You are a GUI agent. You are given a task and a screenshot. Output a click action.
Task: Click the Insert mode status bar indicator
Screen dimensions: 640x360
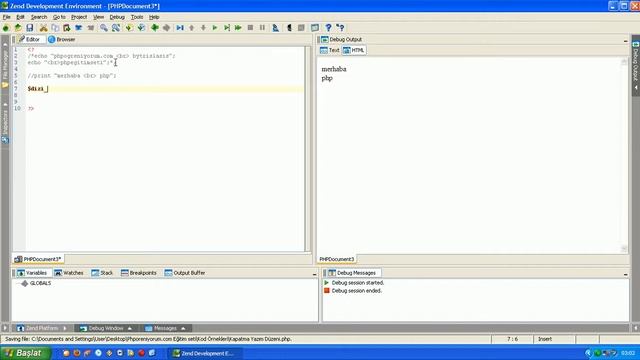[x=545, y=339]
